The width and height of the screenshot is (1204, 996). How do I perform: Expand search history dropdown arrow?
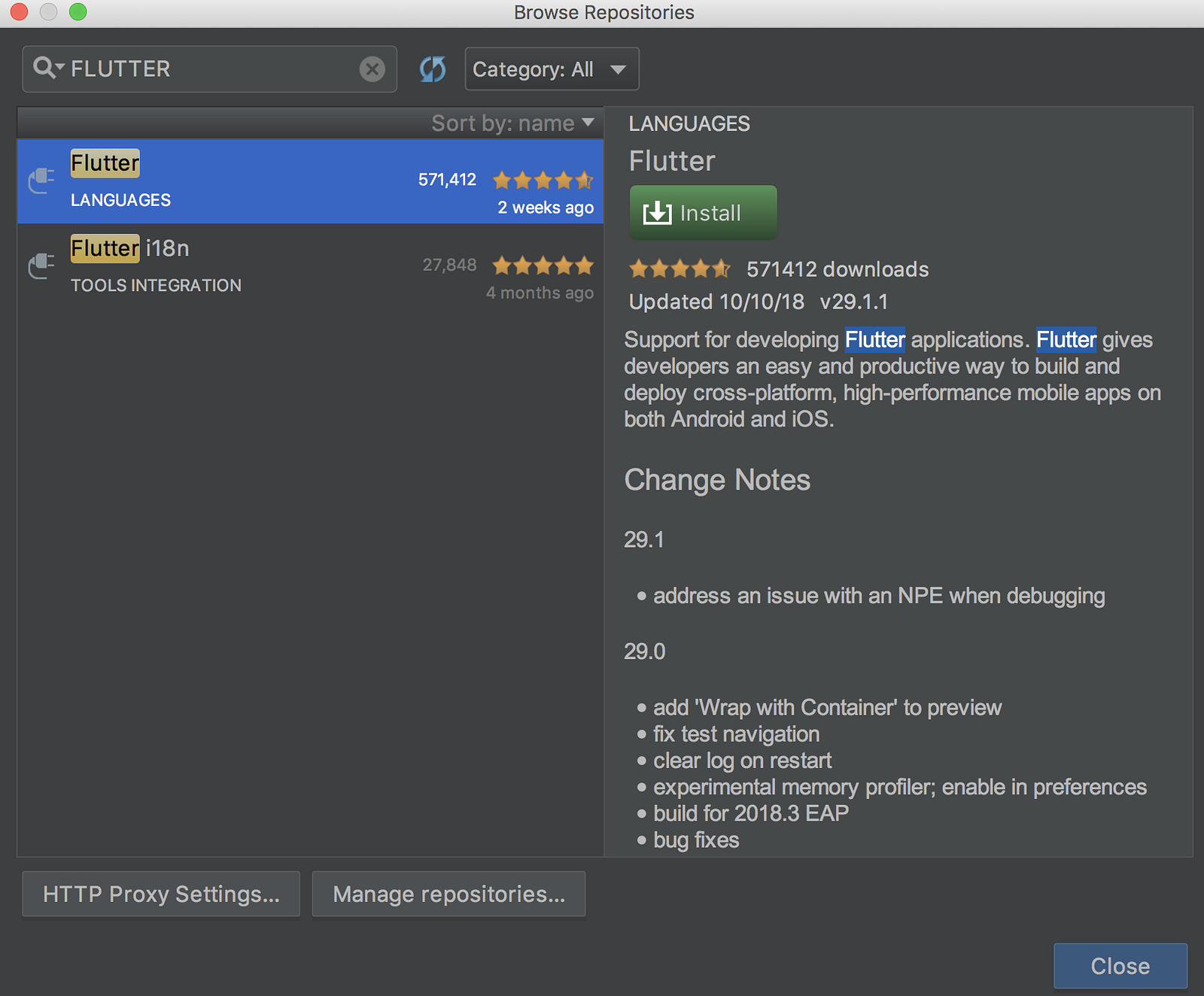(59, 66)
